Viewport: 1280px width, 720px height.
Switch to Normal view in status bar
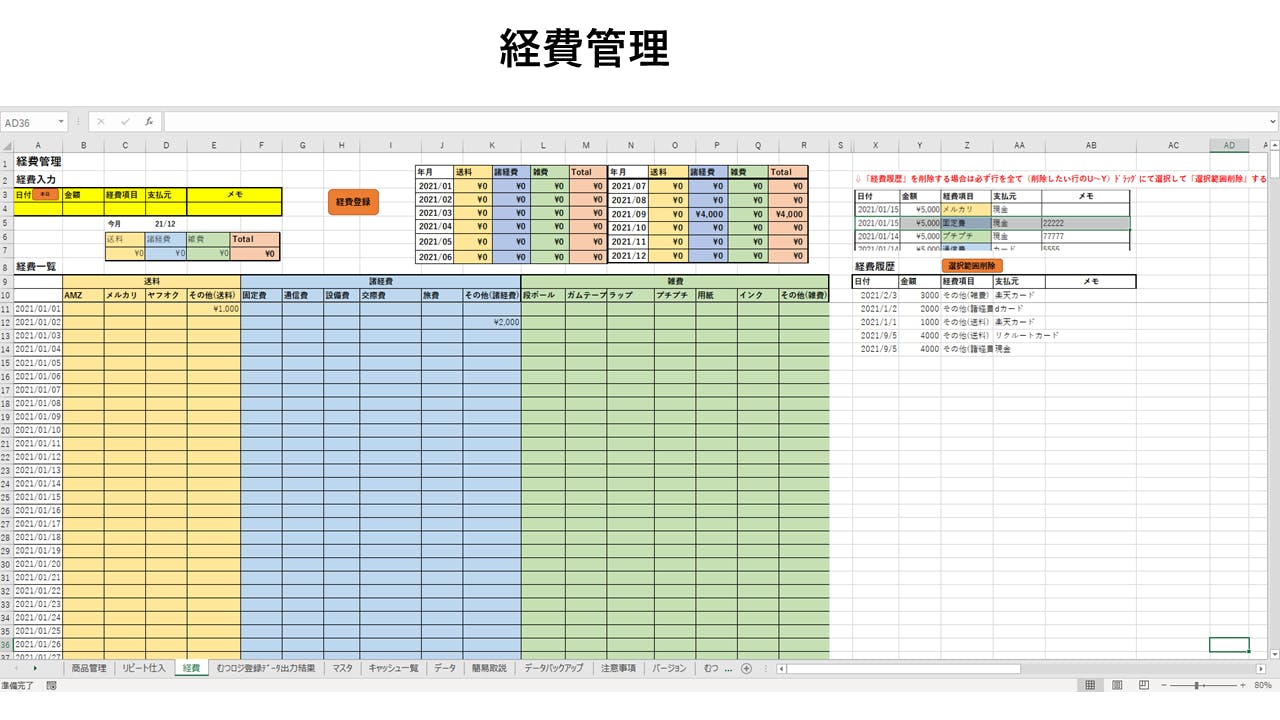click(1091, 686)
